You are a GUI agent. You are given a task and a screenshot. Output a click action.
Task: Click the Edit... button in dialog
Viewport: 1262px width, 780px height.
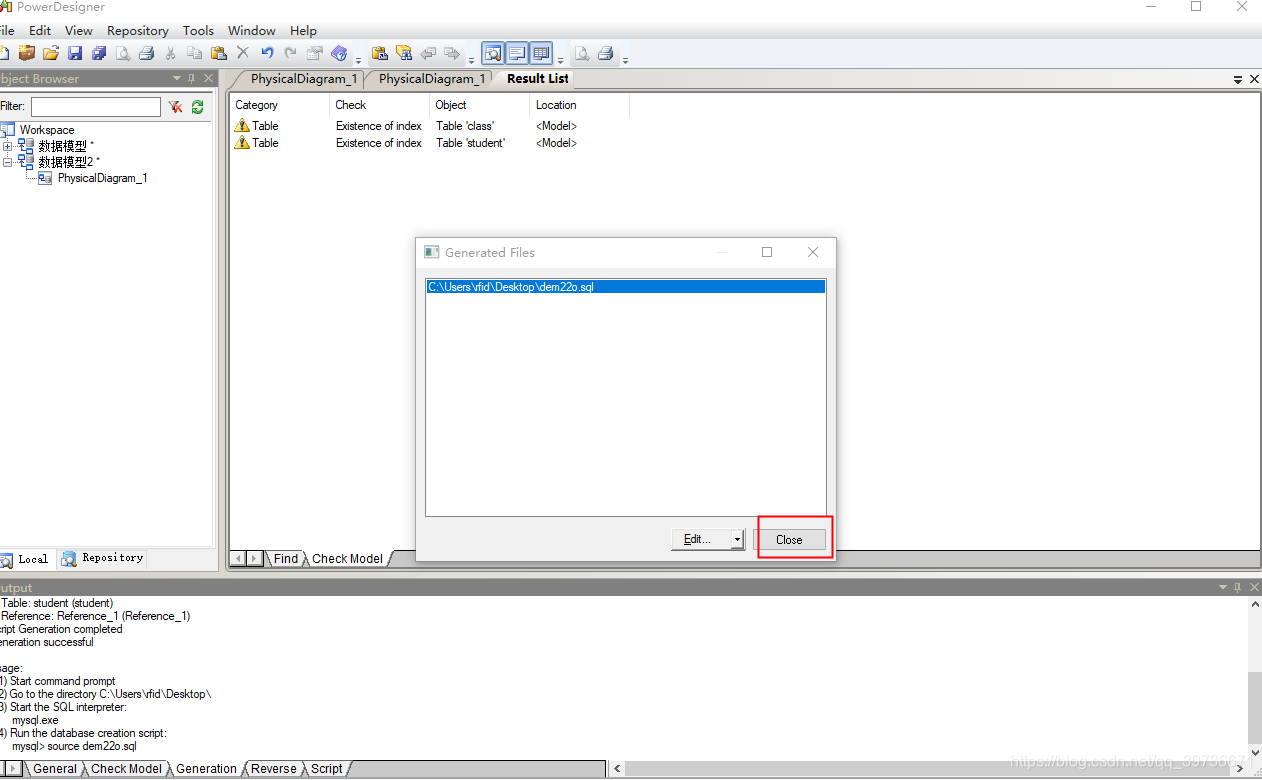(x=701, y=539)
